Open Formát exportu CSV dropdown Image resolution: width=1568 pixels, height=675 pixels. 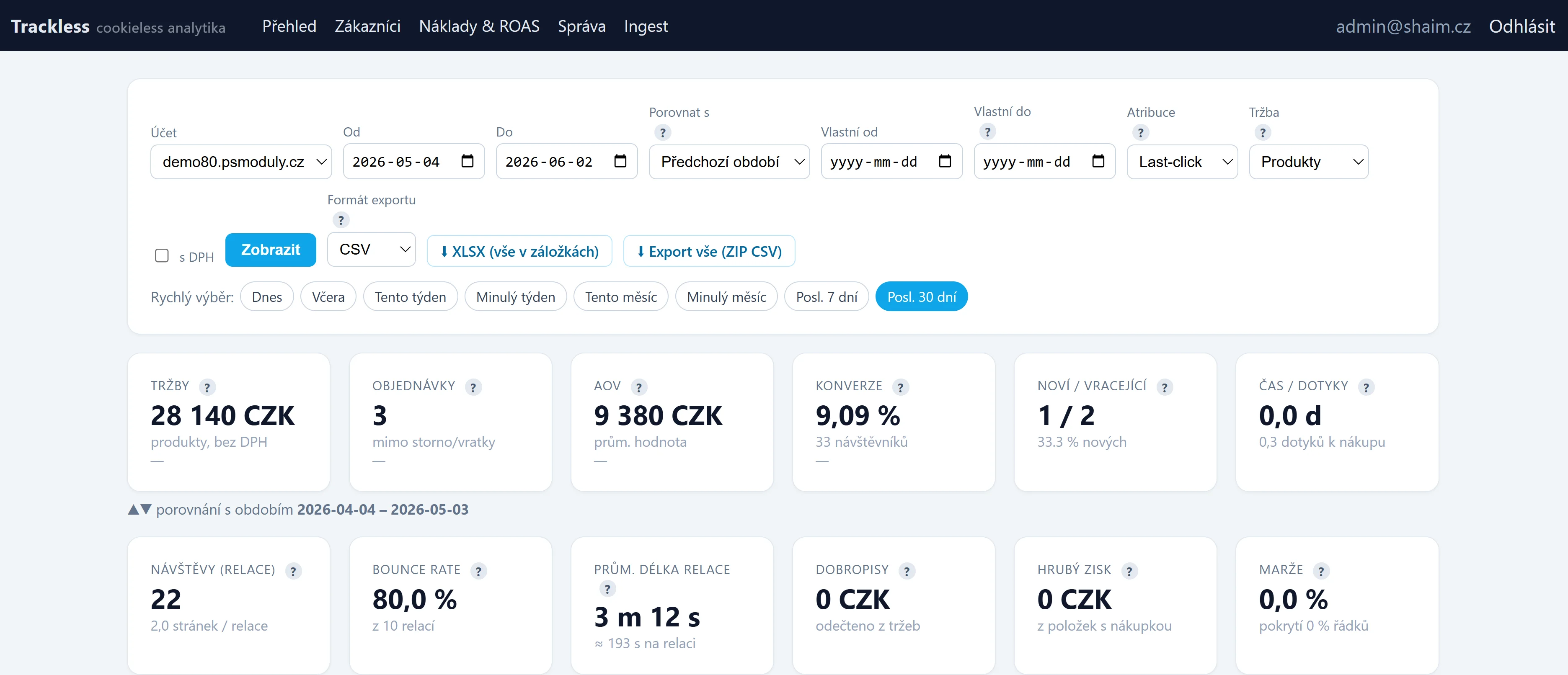(x=371, y=250)
